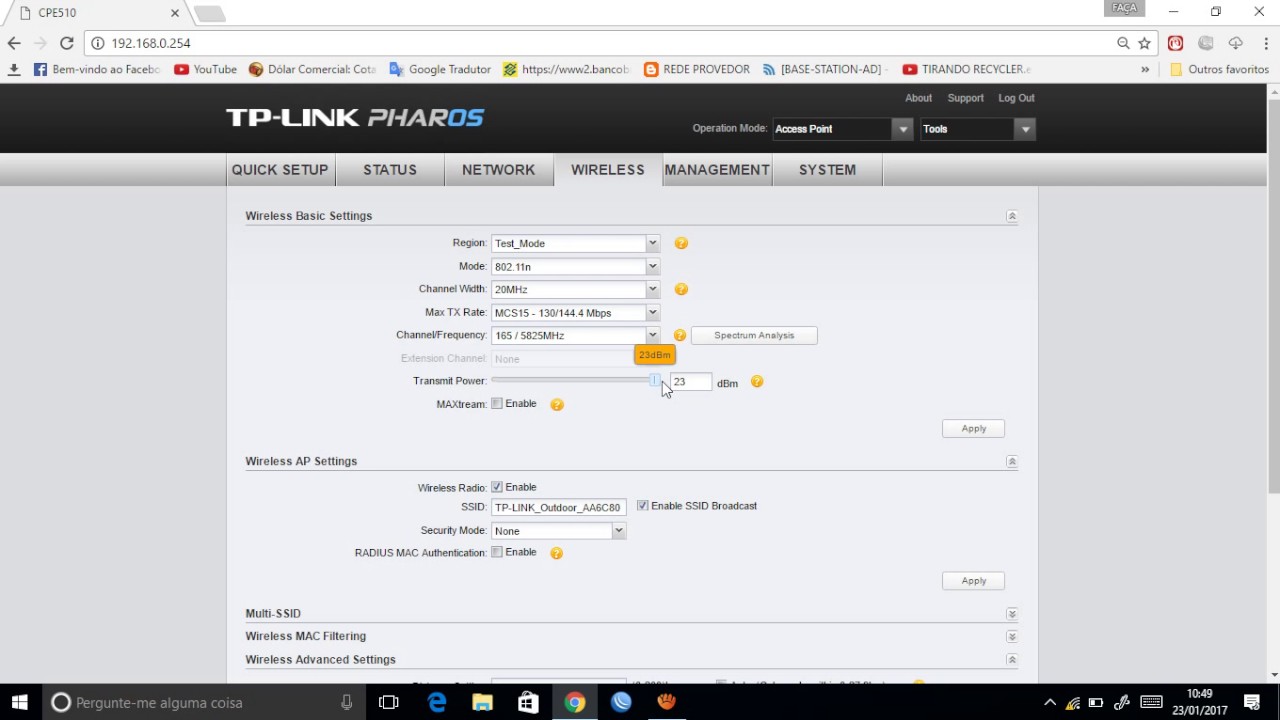Expand the Wireless MAC Filtering section
Screen dimensions: 1280x720
point(1011,637)
